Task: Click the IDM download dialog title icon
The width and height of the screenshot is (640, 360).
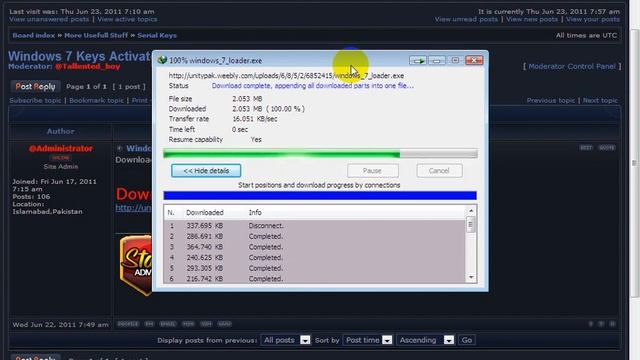Action: click(x=162, y=60)
